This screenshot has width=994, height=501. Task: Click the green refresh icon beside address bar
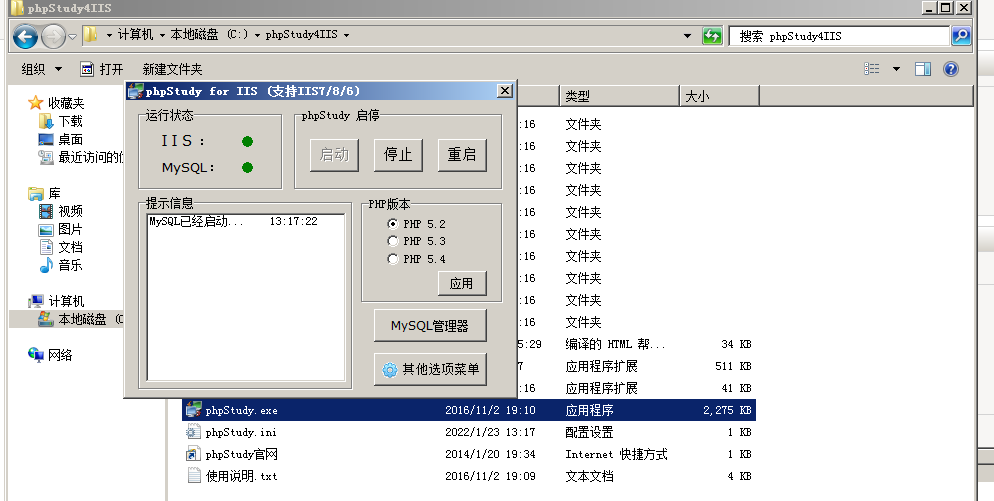click(x=713, y=36)
